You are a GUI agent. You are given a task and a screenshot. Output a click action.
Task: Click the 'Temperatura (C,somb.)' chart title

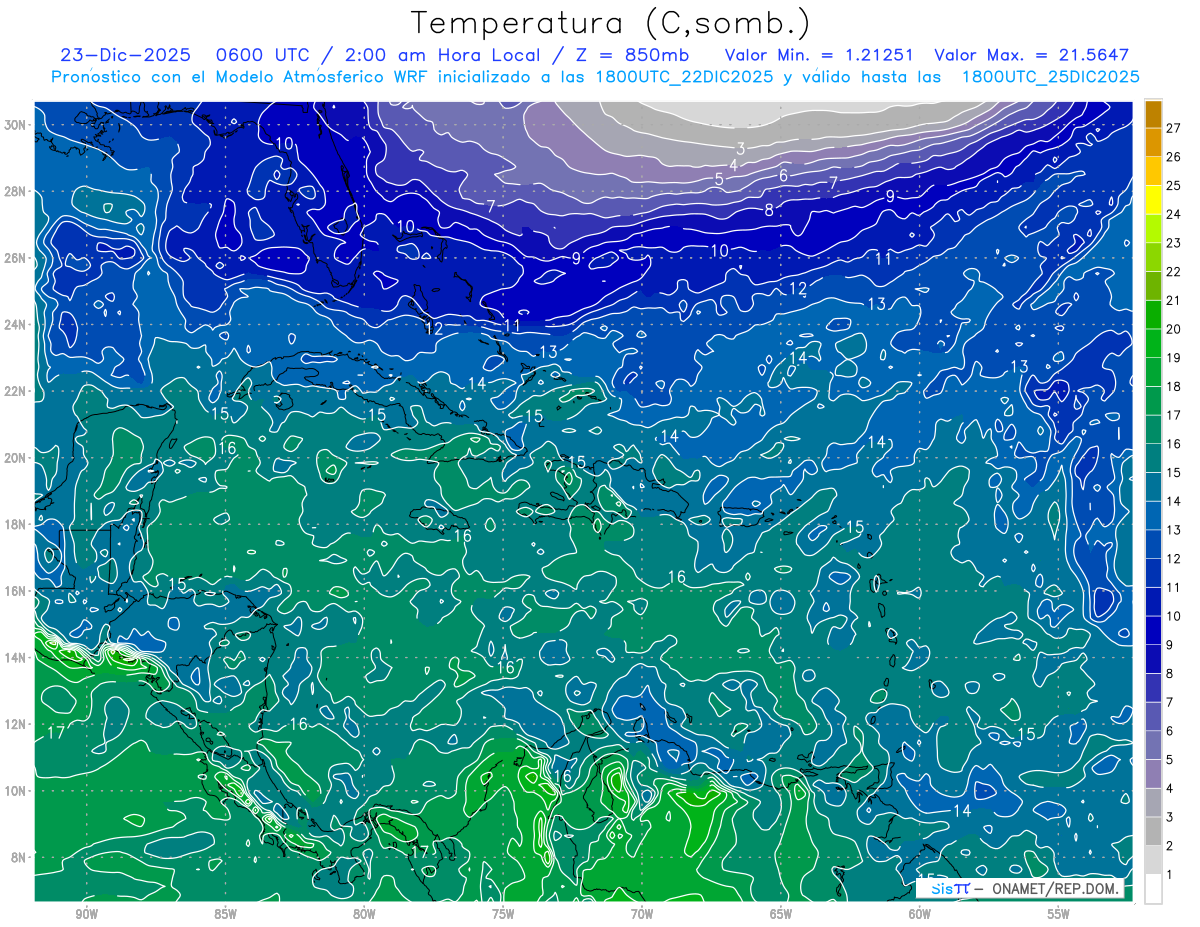pos(610,23)
